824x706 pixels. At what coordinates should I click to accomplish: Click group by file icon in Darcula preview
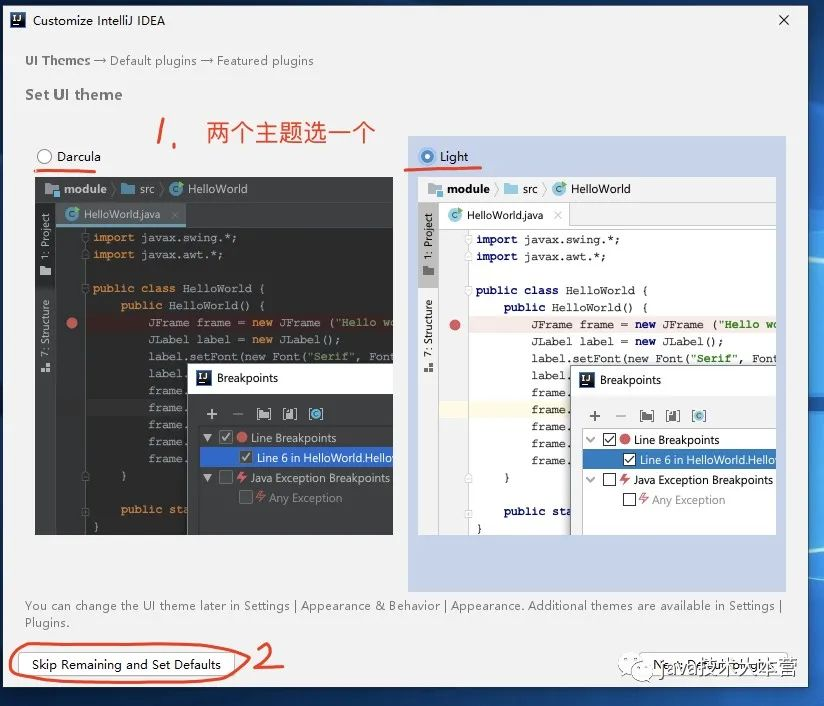tap(290, 414)
